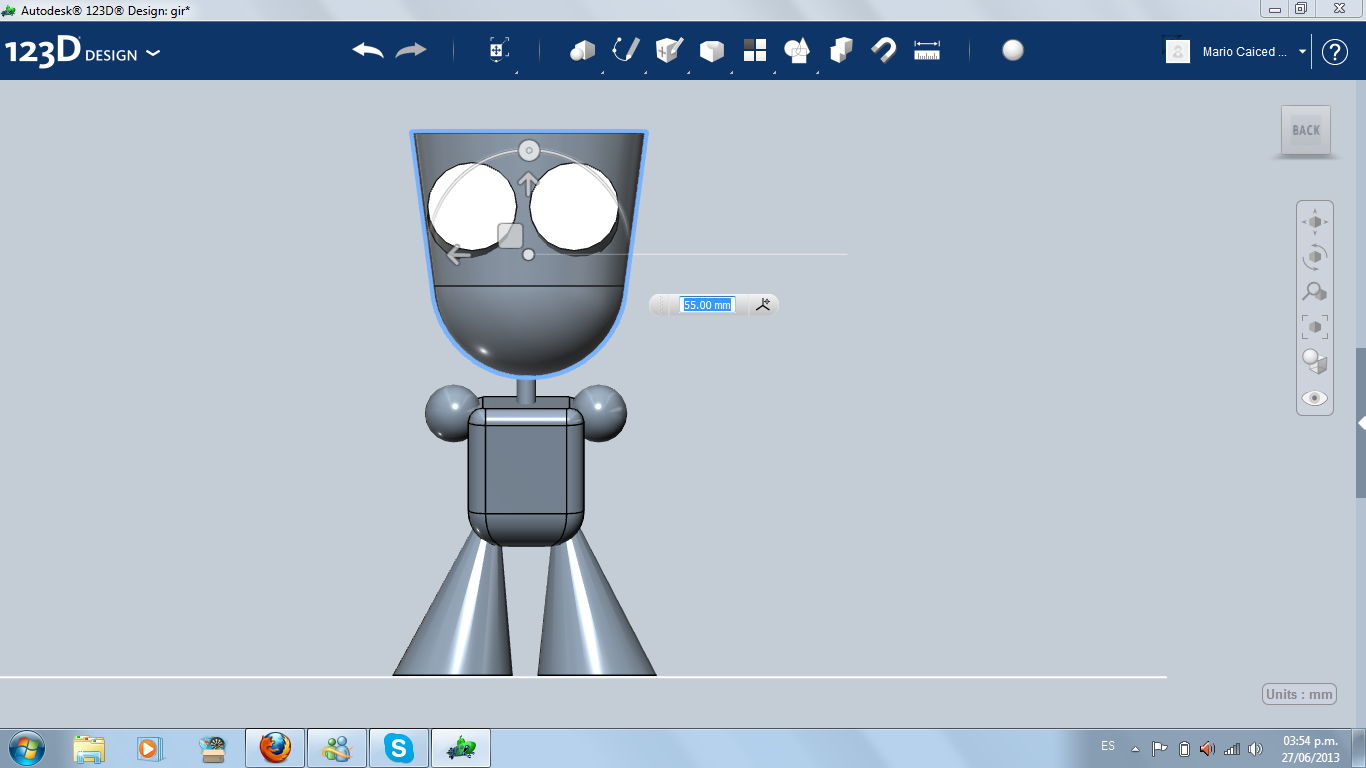
Task: Click the rotation handle atop the manipulator
Action: (529, 151)
